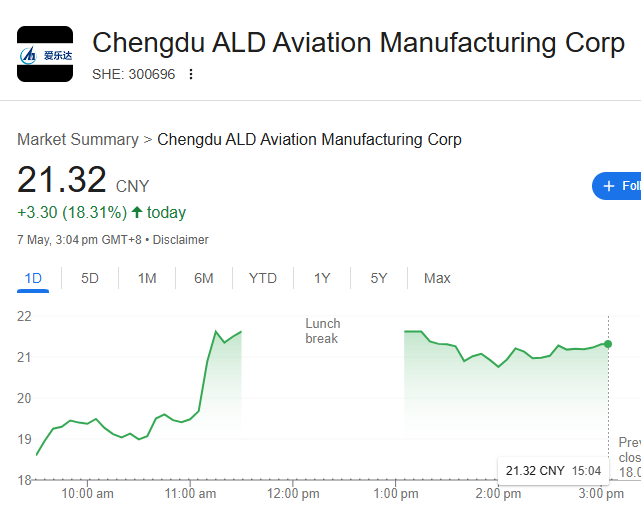Open the Market Summary breadcrumb link

pos(78,140)
